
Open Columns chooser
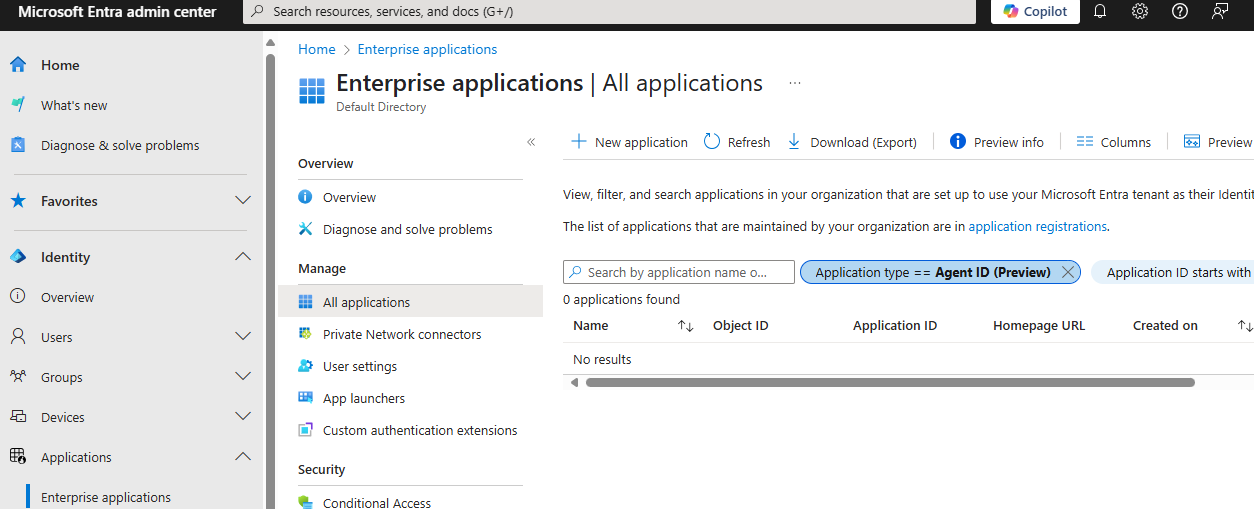1114,142
